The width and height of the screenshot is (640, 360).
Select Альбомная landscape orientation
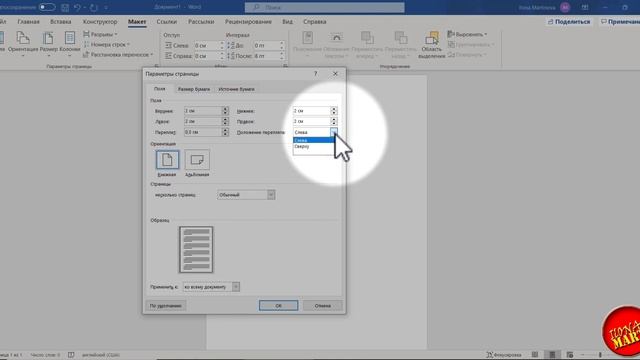pyautogui.click(x=197, y=163)
